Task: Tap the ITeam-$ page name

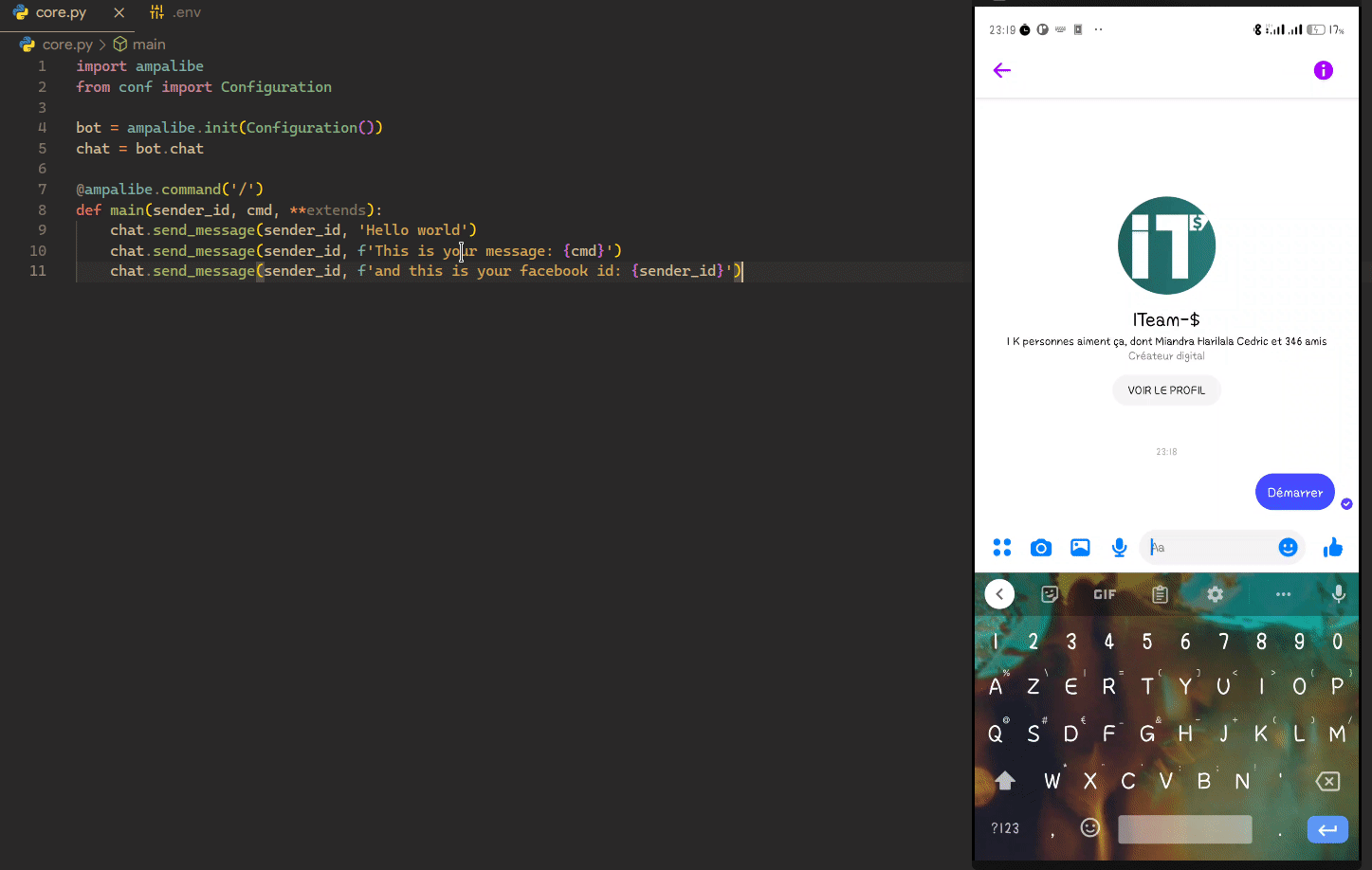Action: pyautogui.click(x=1166, y=319)
